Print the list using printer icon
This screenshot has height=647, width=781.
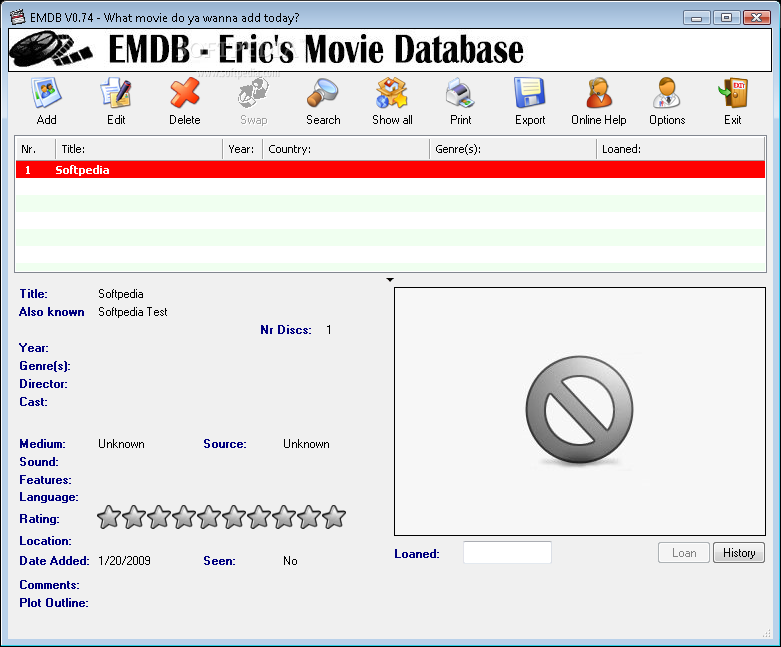tap(460, 93)
